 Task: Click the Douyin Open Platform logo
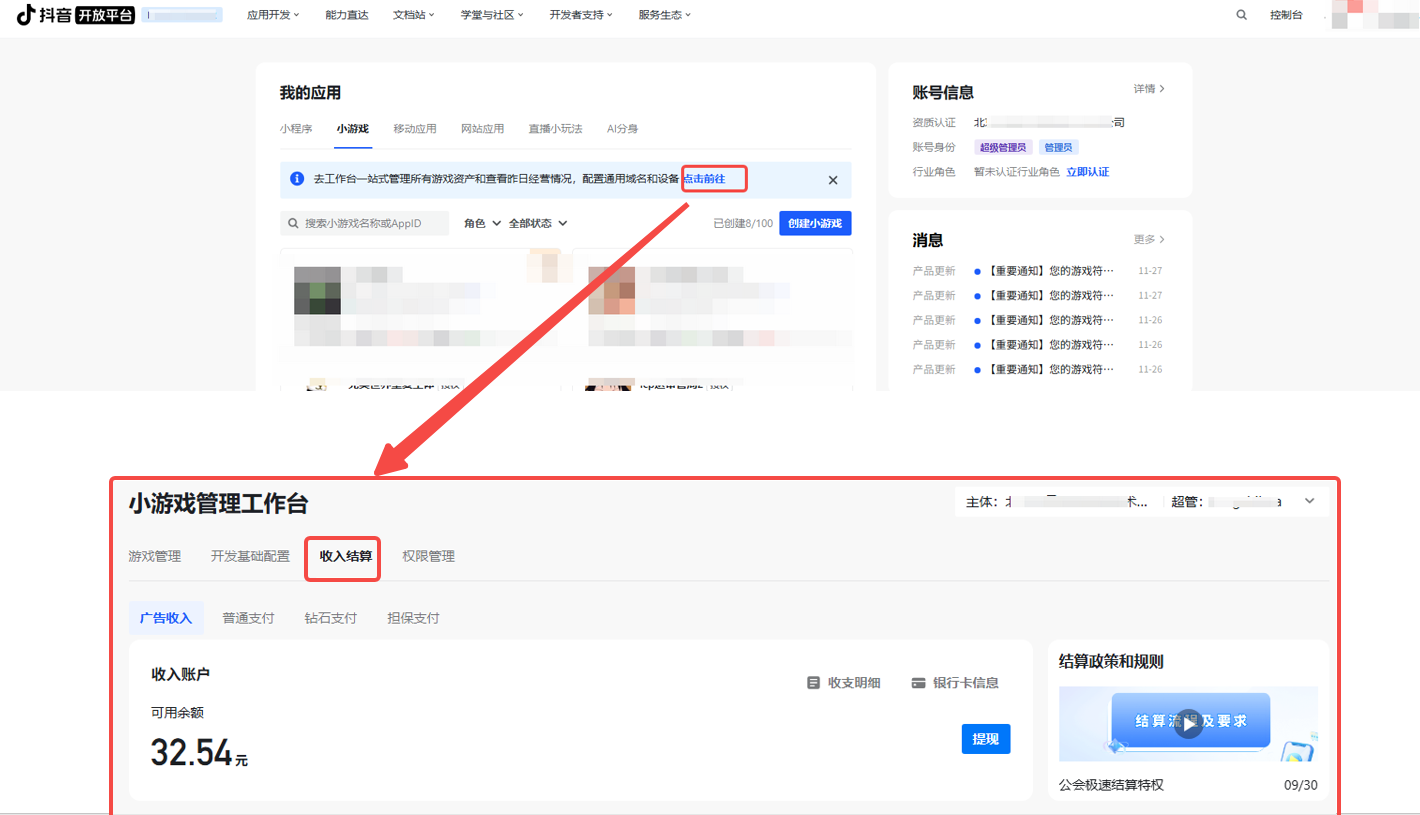coord(75,15)
